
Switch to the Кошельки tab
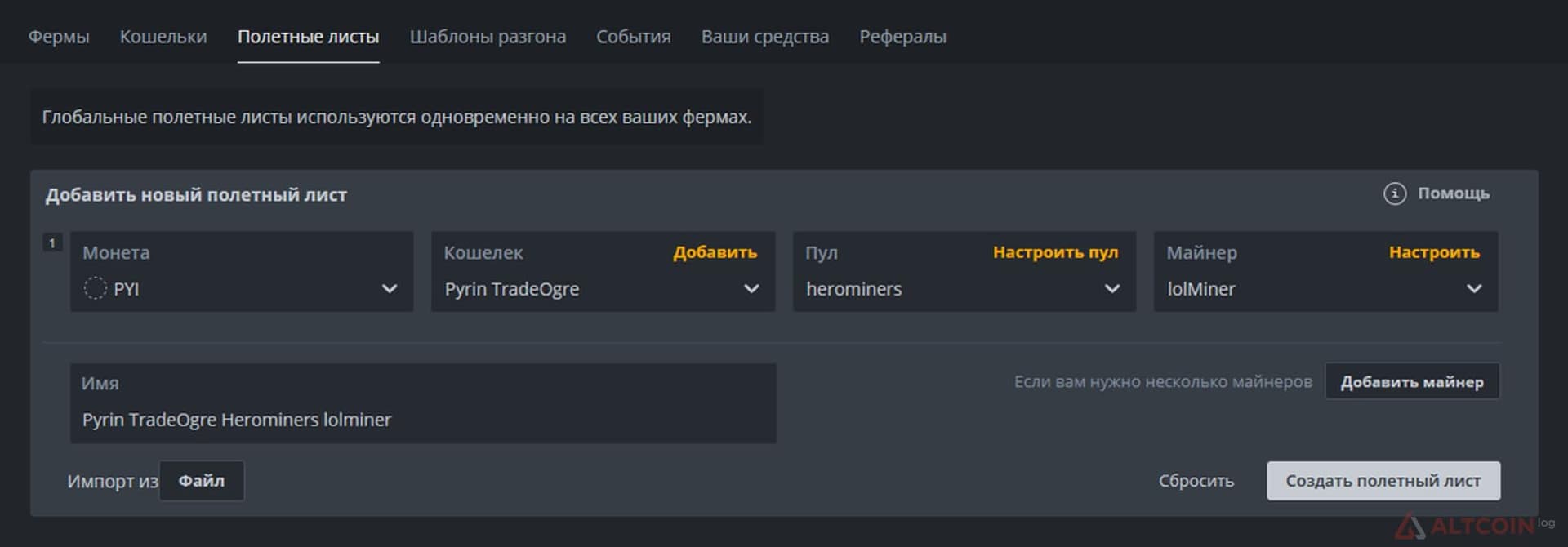coord(163,37)
